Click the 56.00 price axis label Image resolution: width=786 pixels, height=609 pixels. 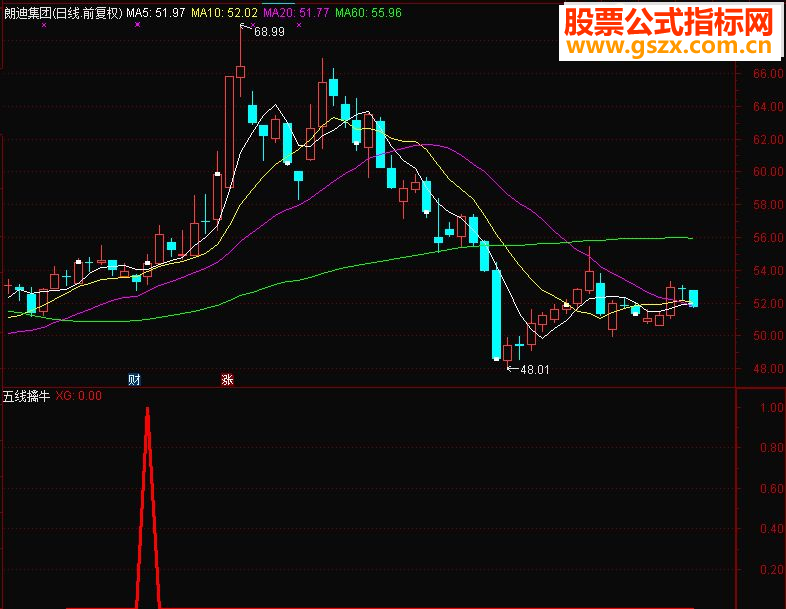[768, 238]
